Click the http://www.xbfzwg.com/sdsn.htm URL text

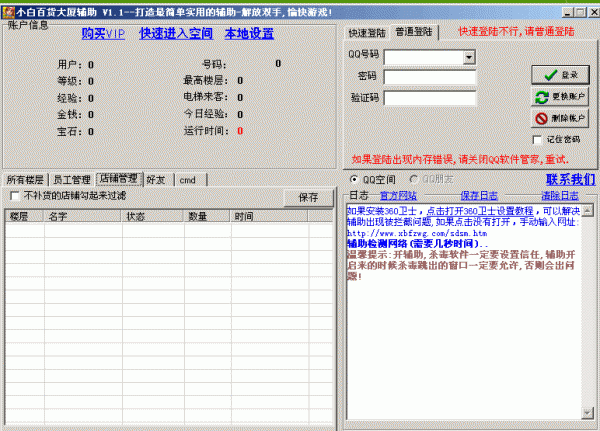coord(417,233)
